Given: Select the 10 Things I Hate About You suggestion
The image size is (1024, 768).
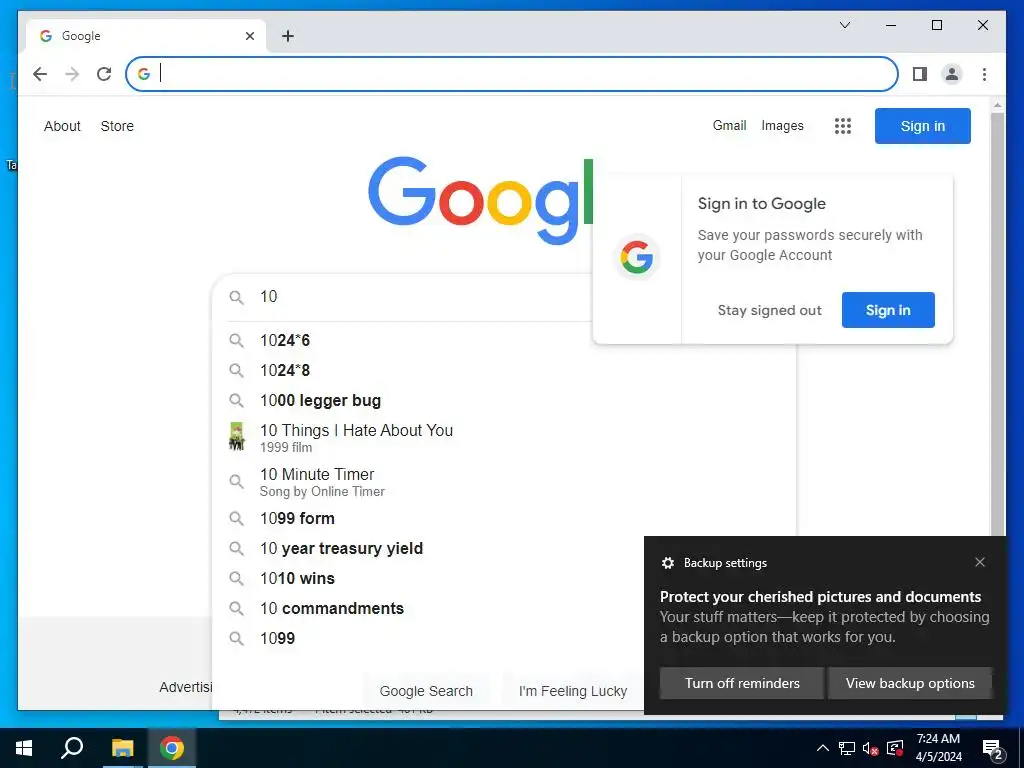Looking at the screenshot, I should [504, 438].
